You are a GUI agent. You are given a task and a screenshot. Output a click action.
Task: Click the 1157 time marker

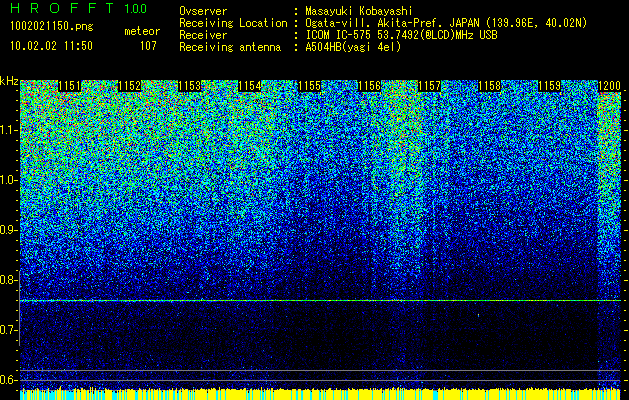(430, 86)
